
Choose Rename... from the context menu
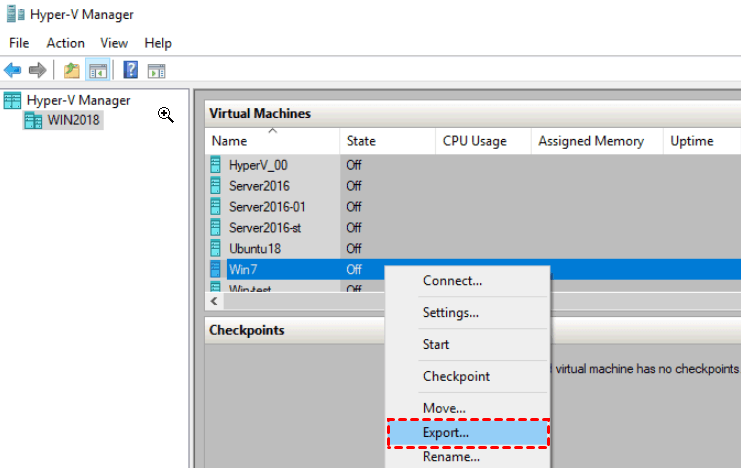tap(467, 457)
